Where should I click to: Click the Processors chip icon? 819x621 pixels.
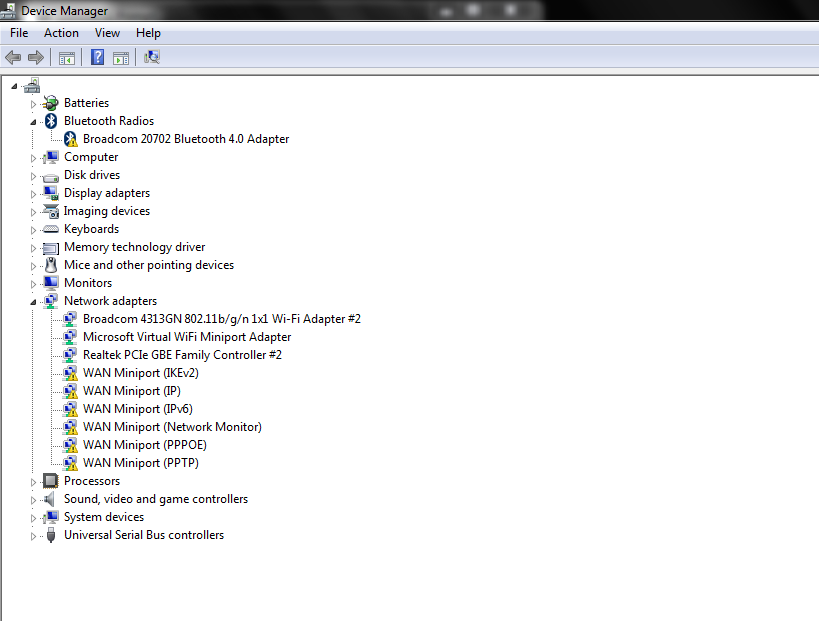(51, 481)
